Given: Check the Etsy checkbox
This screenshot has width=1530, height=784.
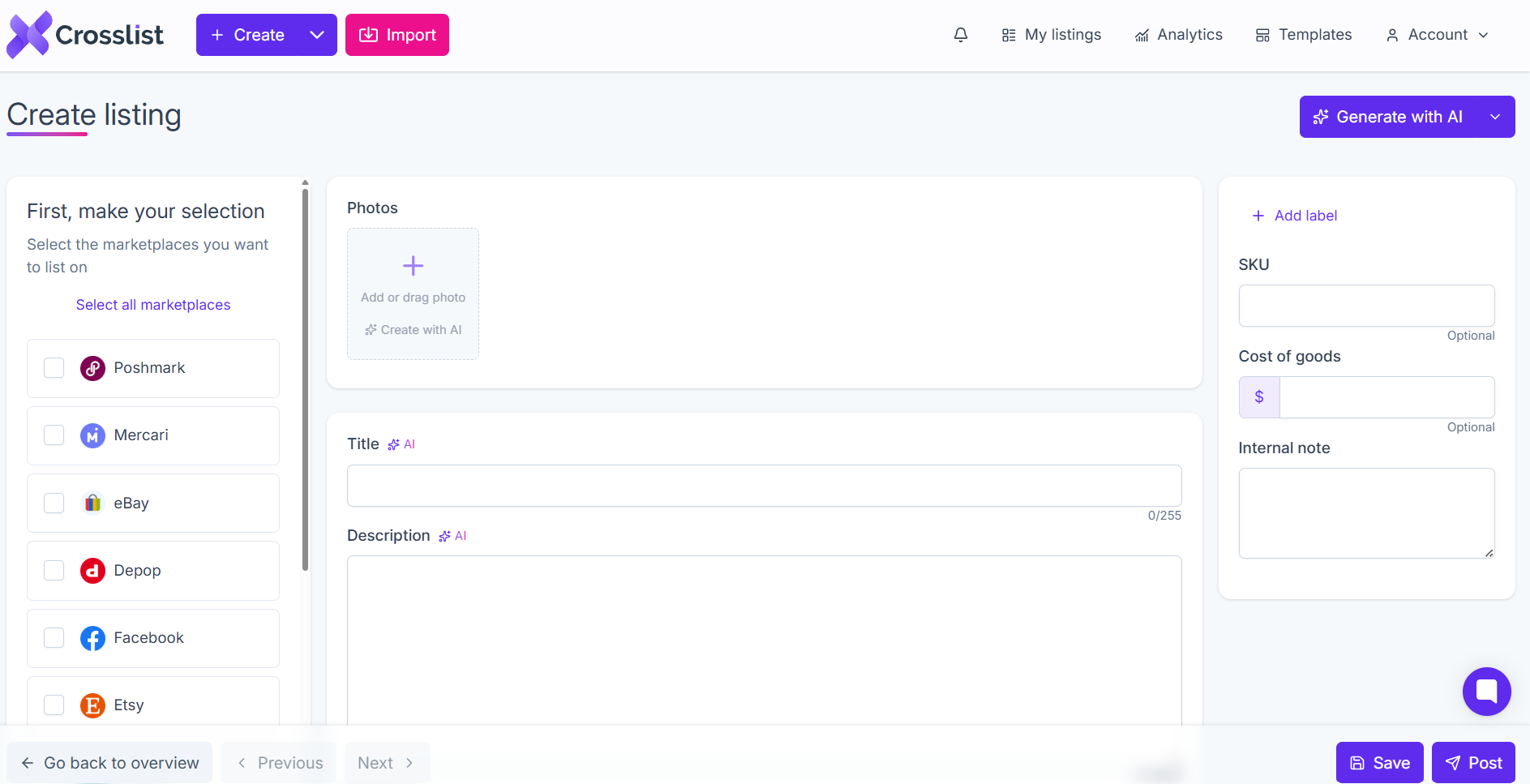Looking at the screenshot, I should (54, 705).
